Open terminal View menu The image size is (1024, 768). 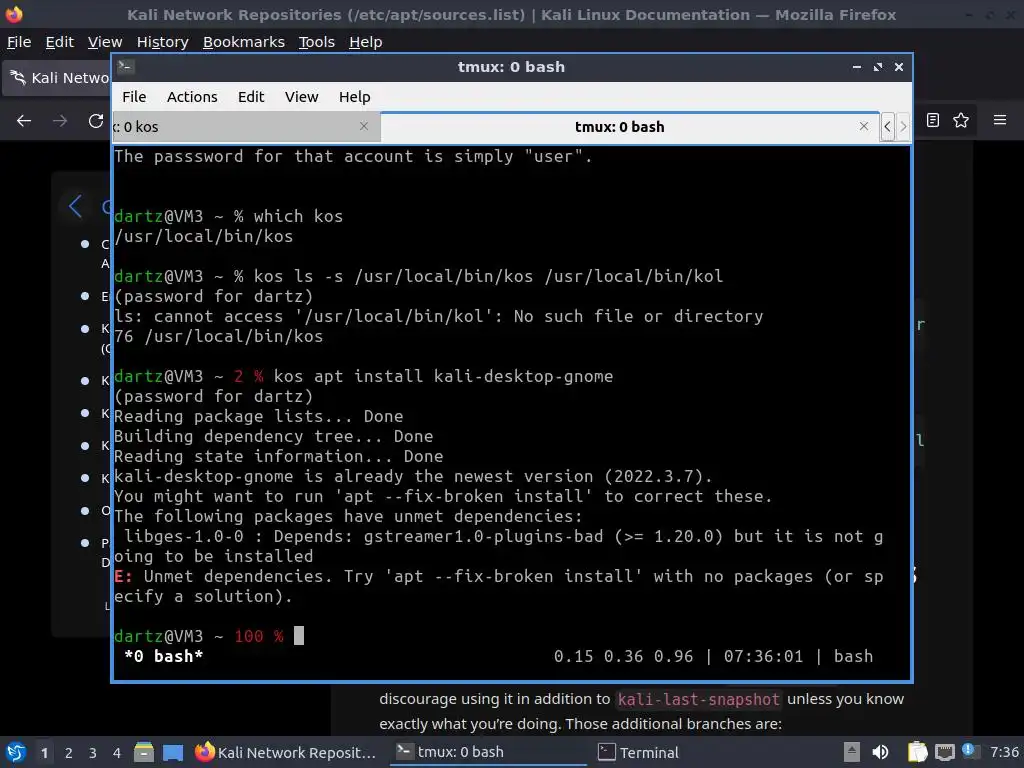[301, 97]
